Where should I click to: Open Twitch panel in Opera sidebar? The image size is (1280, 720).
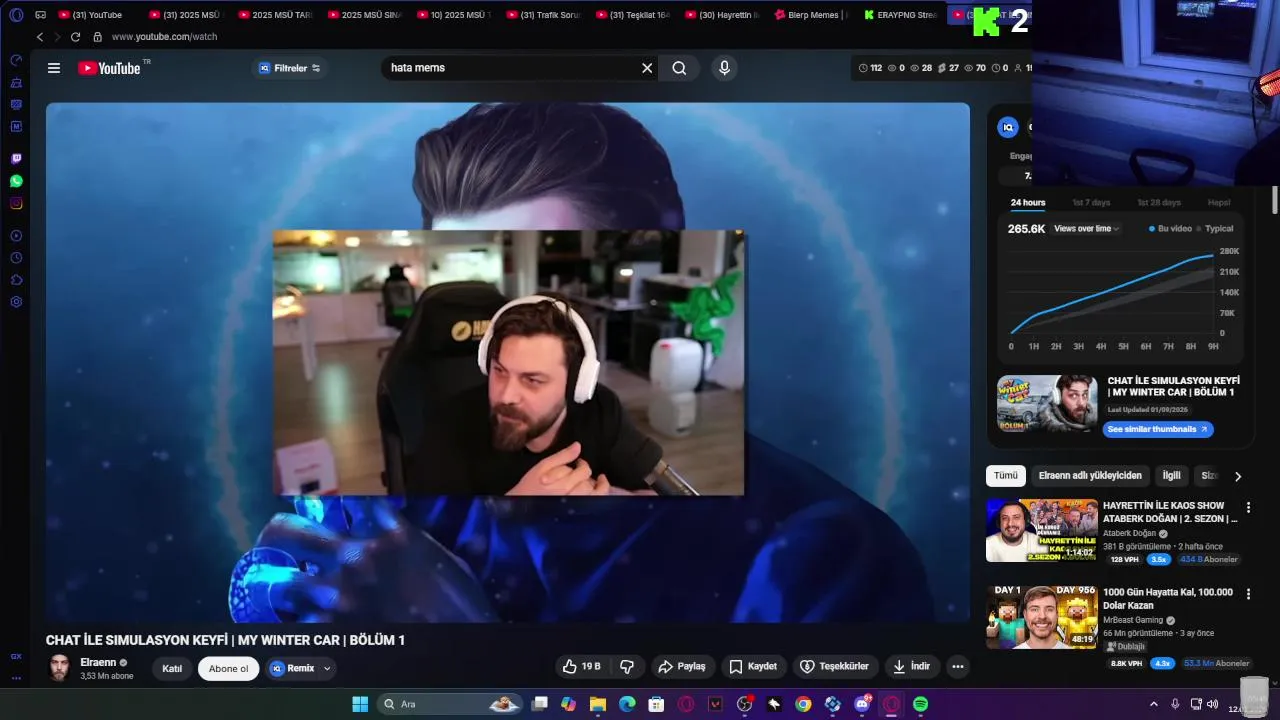(16, 159)
